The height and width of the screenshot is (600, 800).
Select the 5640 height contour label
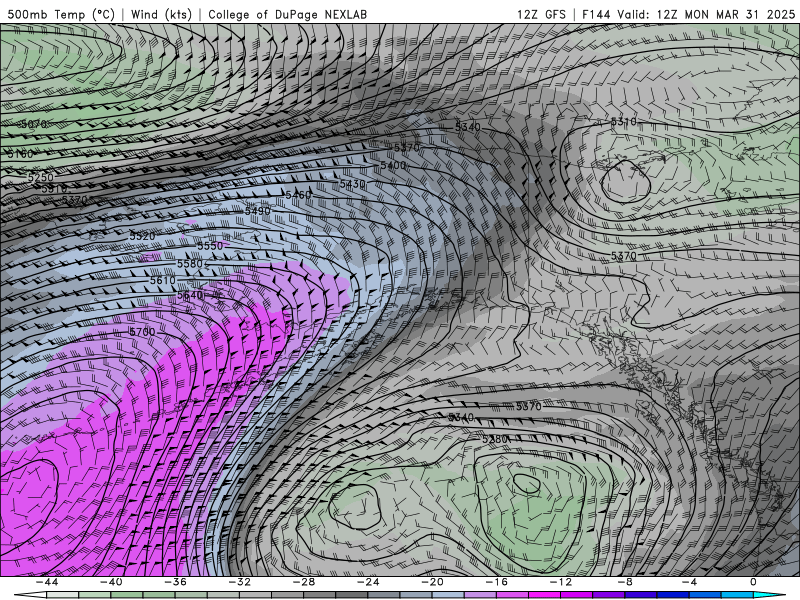[190, 295]
